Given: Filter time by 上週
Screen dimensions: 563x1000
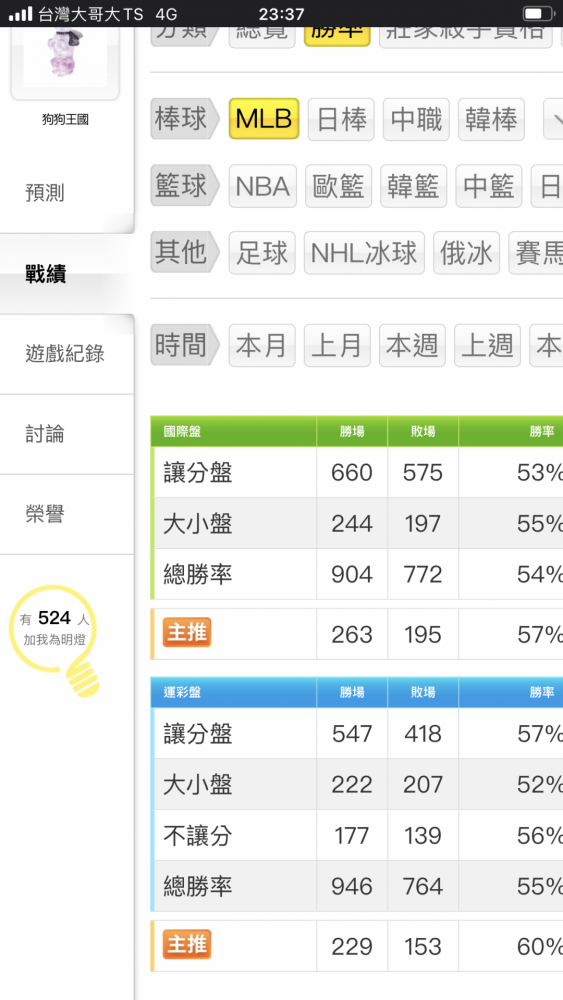Looking at the screenshot, I should click(487, 346).
